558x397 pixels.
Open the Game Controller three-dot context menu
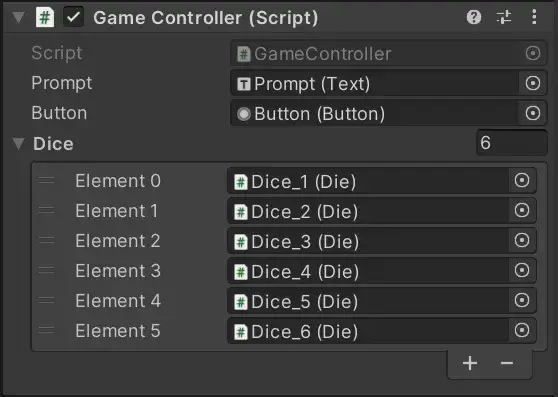click(534, 17)
